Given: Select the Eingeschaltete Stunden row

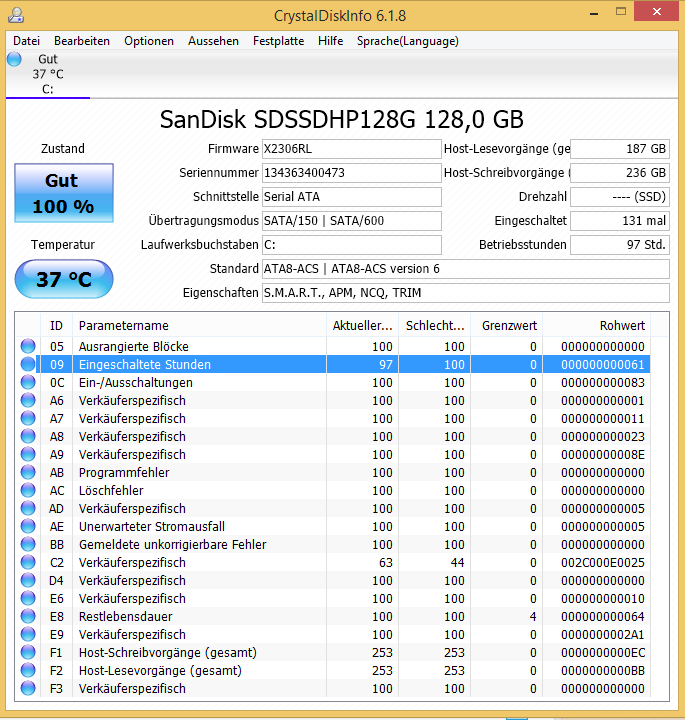Looking at the screenshot, I should (334, 364).
